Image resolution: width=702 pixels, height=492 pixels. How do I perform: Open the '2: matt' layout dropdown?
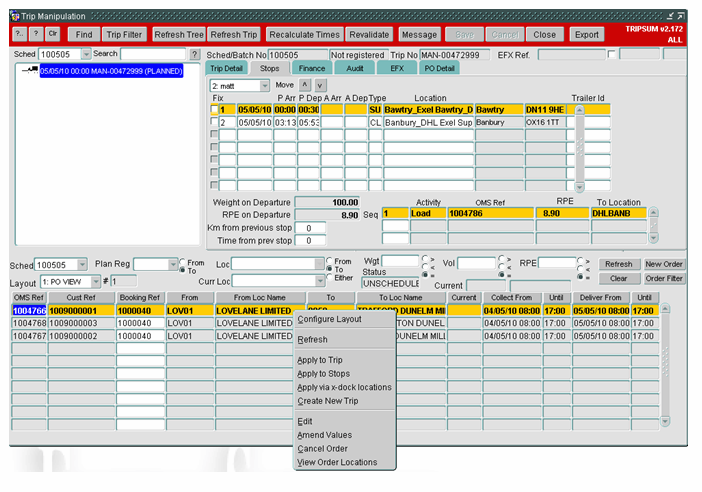265,85
